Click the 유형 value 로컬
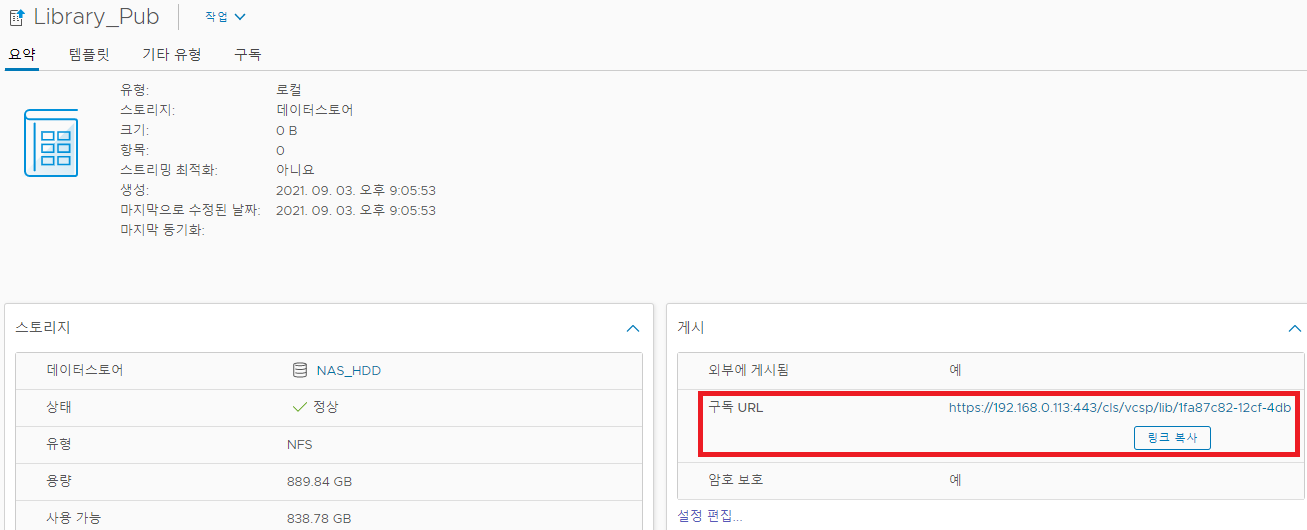Image resolution: width=1307 pixels, height=530 pixels. point(290,90)
